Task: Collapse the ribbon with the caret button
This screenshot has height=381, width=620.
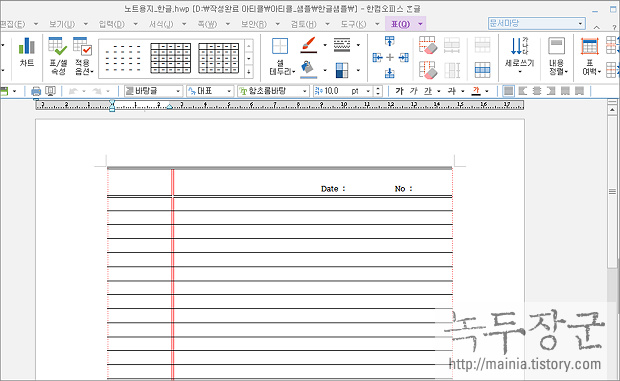Action: pyautogui.click(x=597, y=27)
